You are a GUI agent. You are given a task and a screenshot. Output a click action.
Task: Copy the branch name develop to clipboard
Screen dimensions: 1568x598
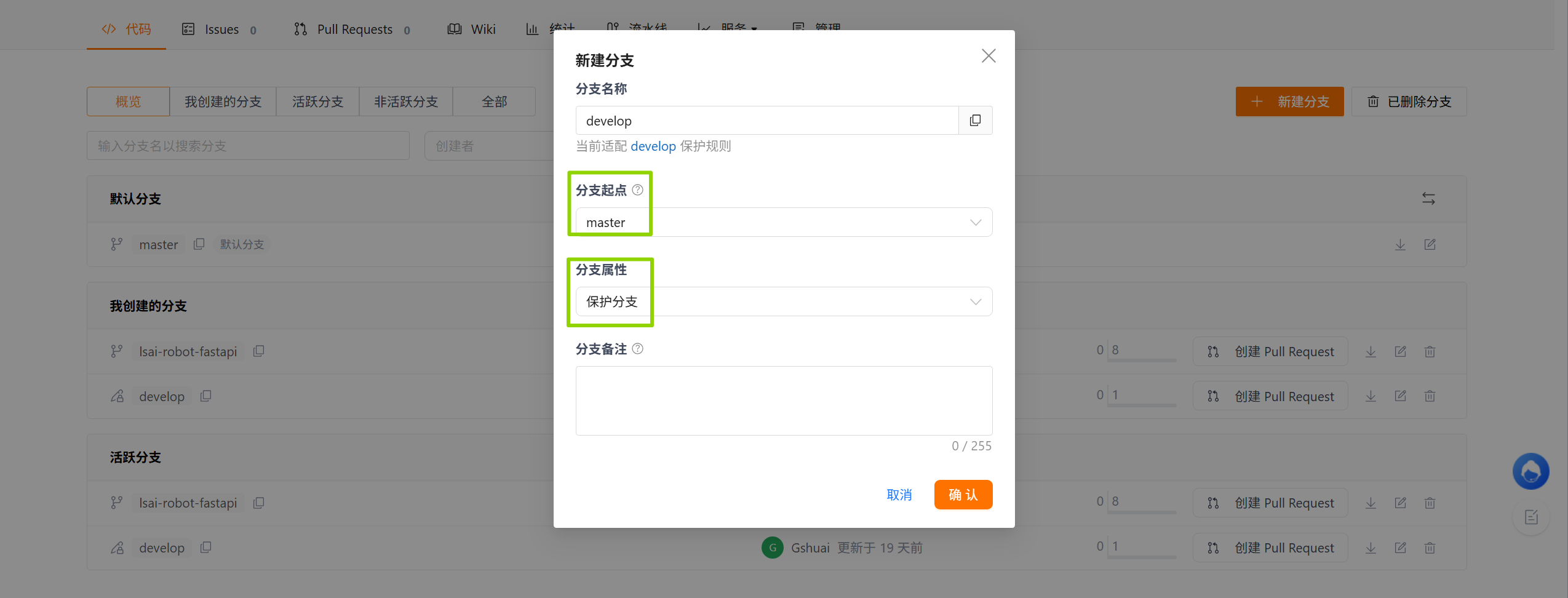point(975,120)
